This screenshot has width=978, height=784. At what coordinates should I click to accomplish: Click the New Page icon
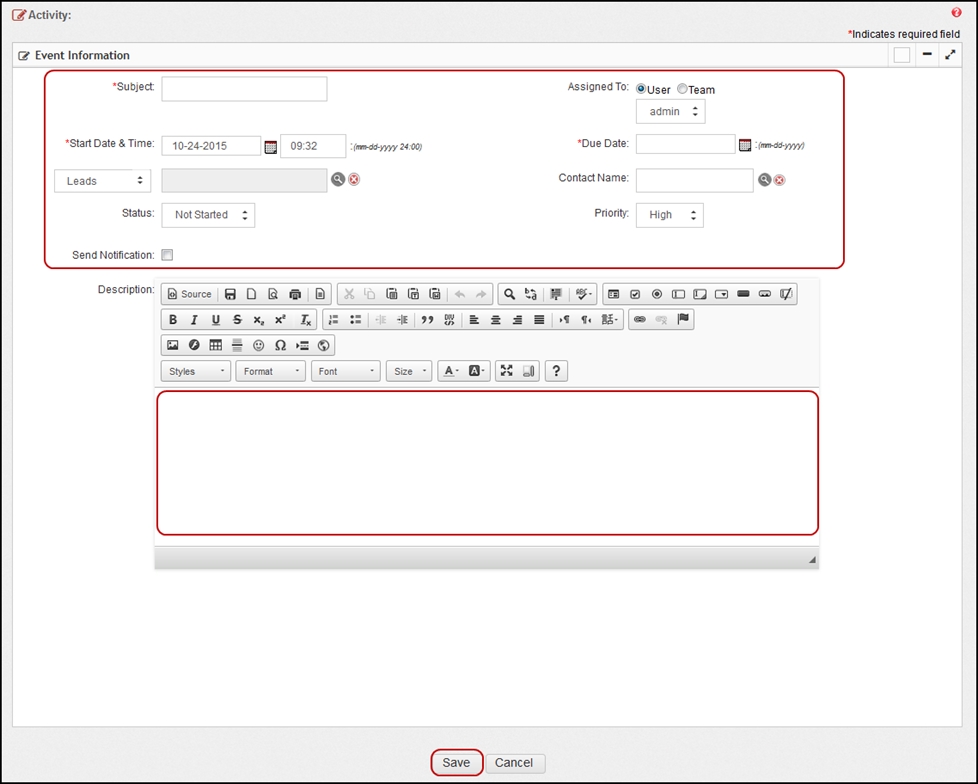(251, 294)
